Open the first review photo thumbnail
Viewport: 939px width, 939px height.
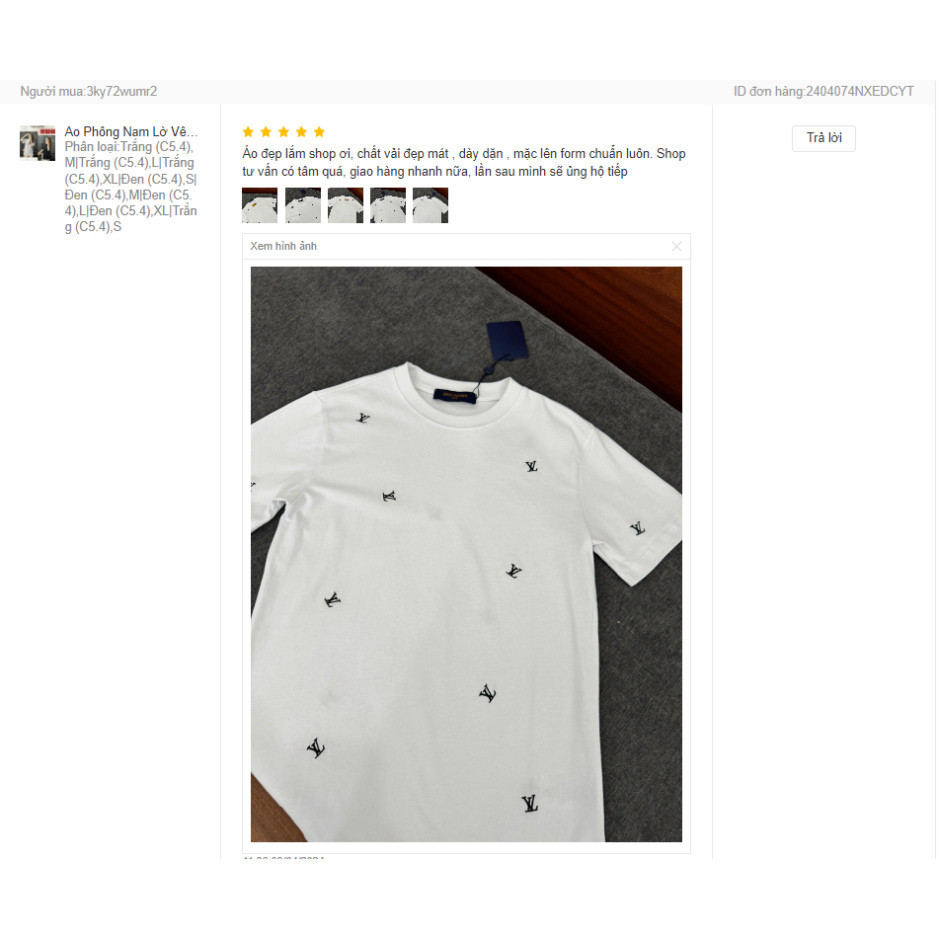click(x=259, y=205)
